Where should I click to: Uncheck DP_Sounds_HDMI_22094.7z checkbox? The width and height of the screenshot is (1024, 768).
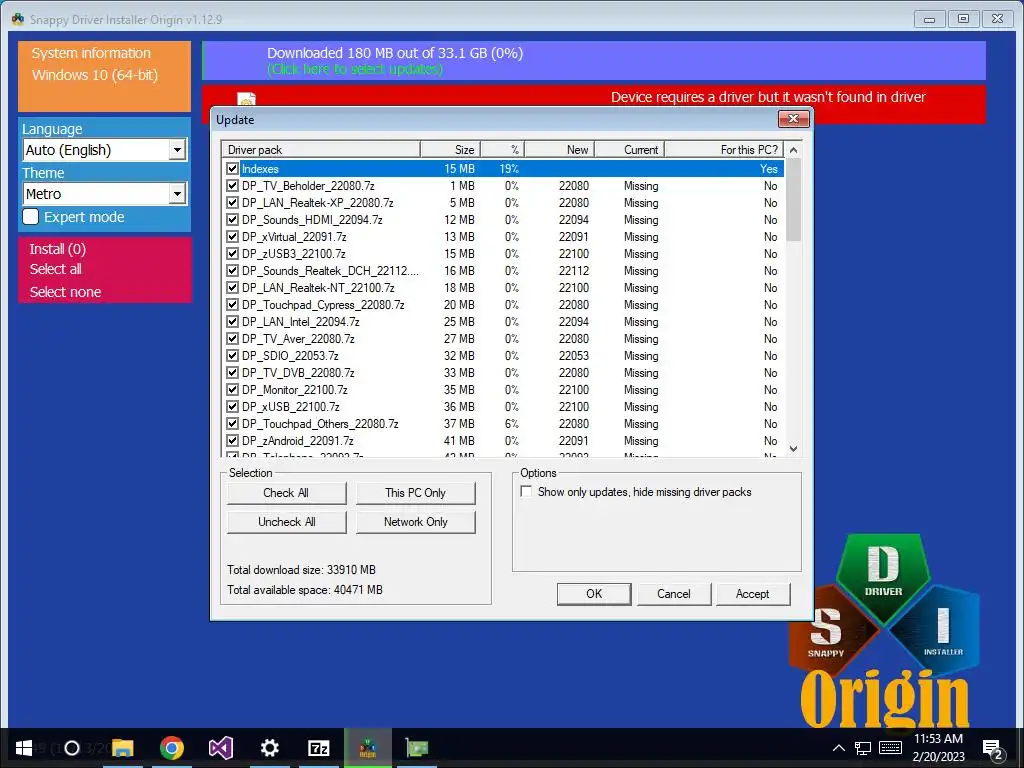click(232, 219)
